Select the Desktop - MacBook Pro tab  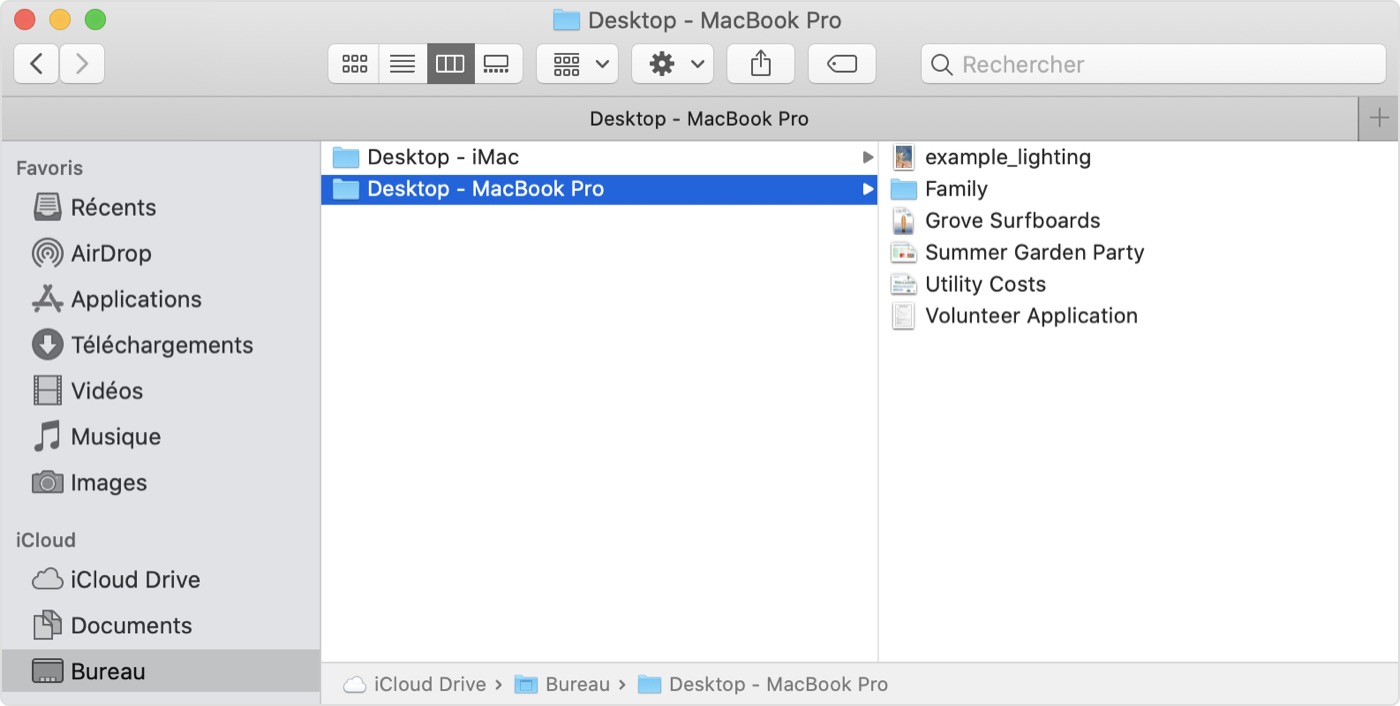click(680, 119)
